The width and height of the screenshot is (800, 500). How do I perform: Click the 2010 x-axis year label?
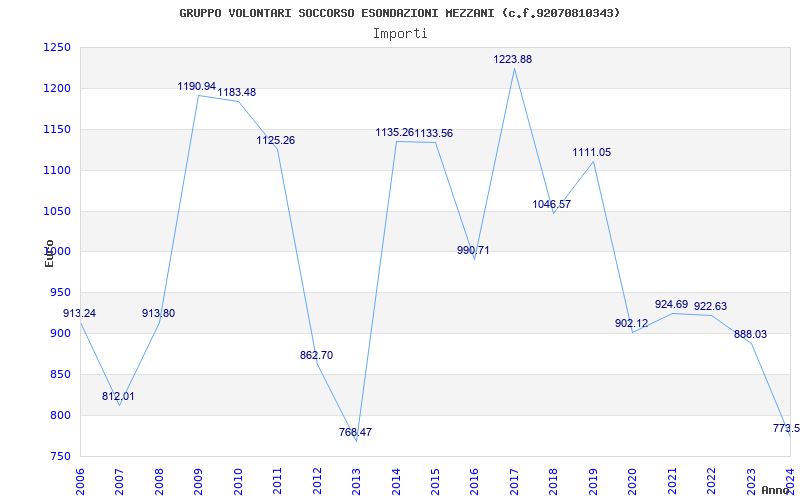coord(238,481)
